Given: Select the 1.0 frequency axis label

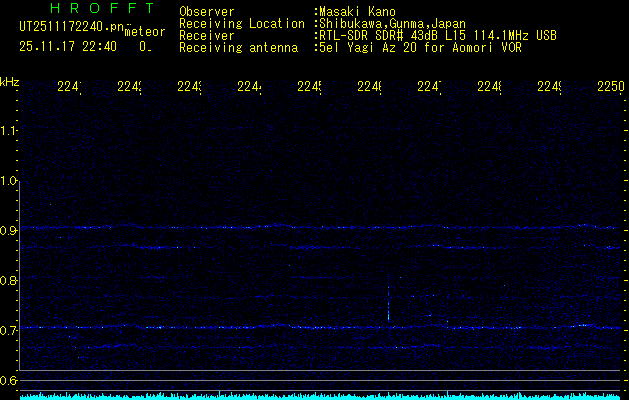Looking at the screenshot, I should click(x=10, y=181).
